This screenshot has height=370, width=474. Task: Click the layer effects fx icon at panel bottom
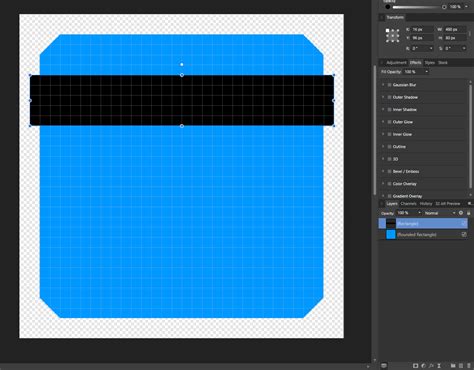click(431, 366)
